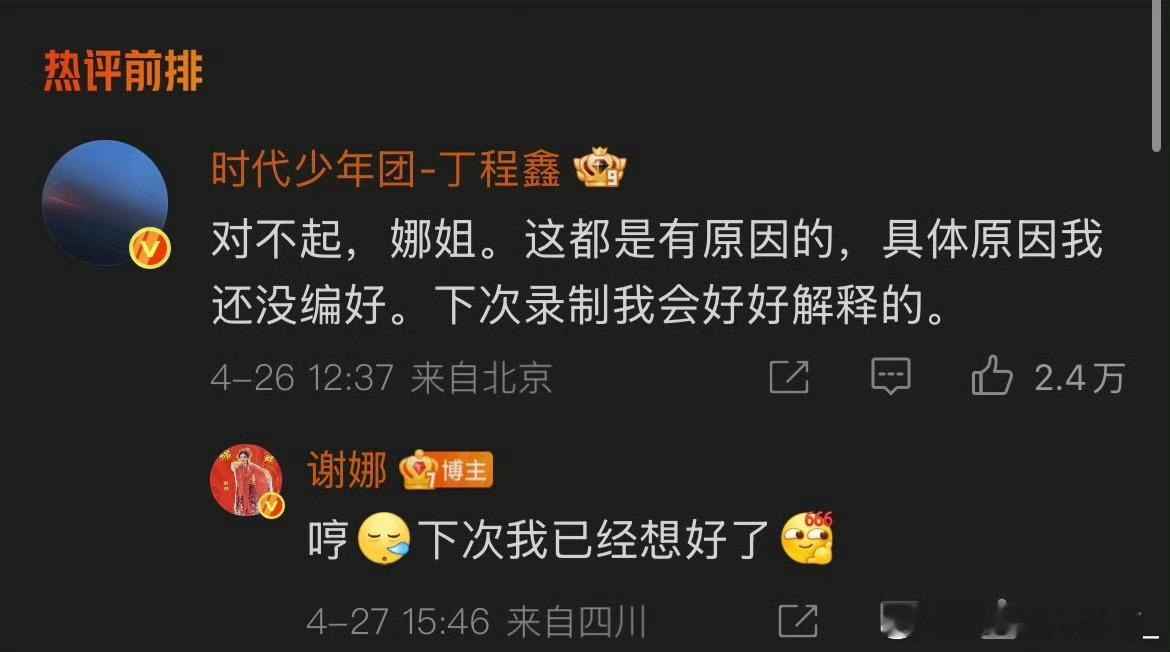Like 丁程鑫's comment with the thumbs-up icon

coord(992,375)
